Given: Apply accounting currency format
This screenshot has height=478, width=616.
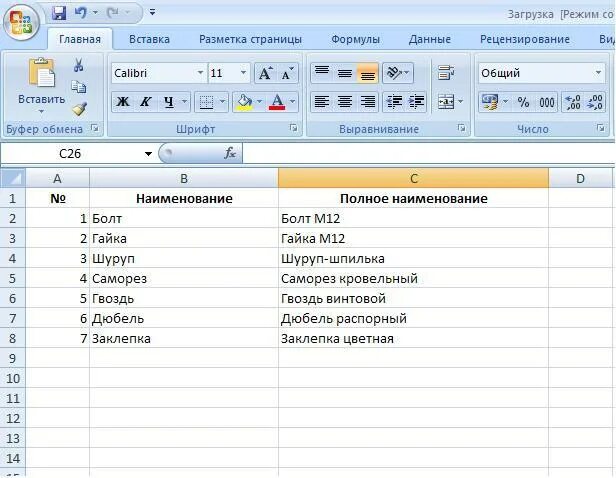Looking at the screenshot, I should 490,102.
